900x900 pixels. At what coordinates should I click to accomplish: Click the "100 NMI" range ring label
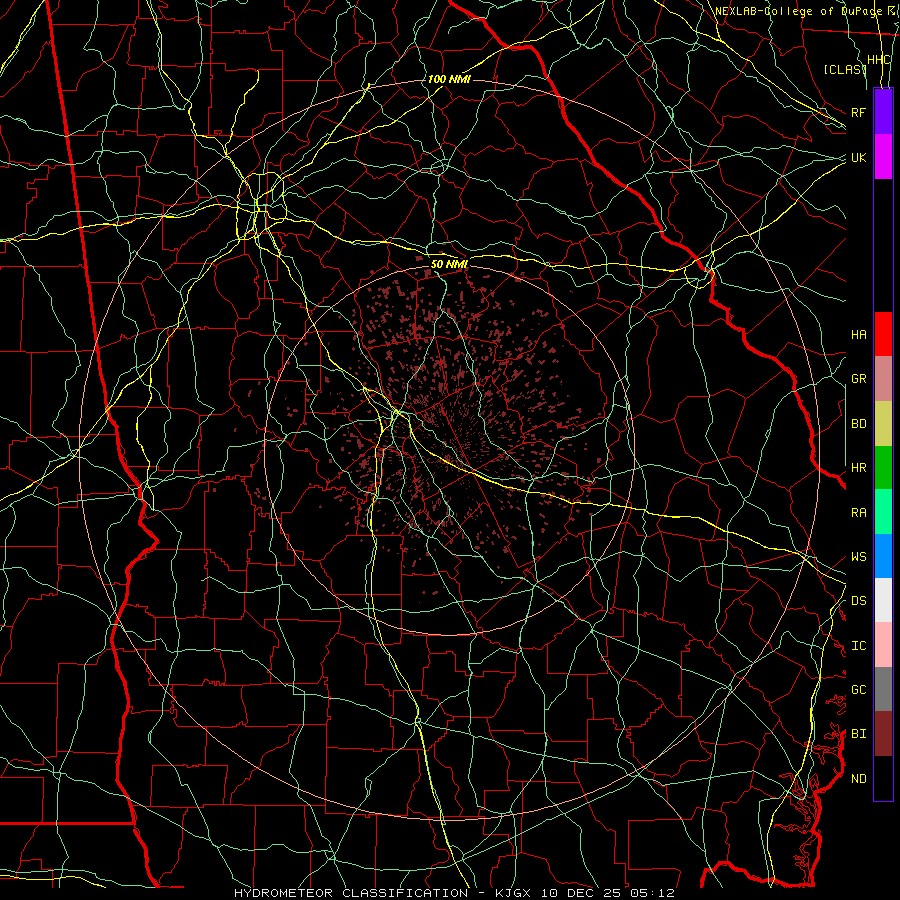449,79
